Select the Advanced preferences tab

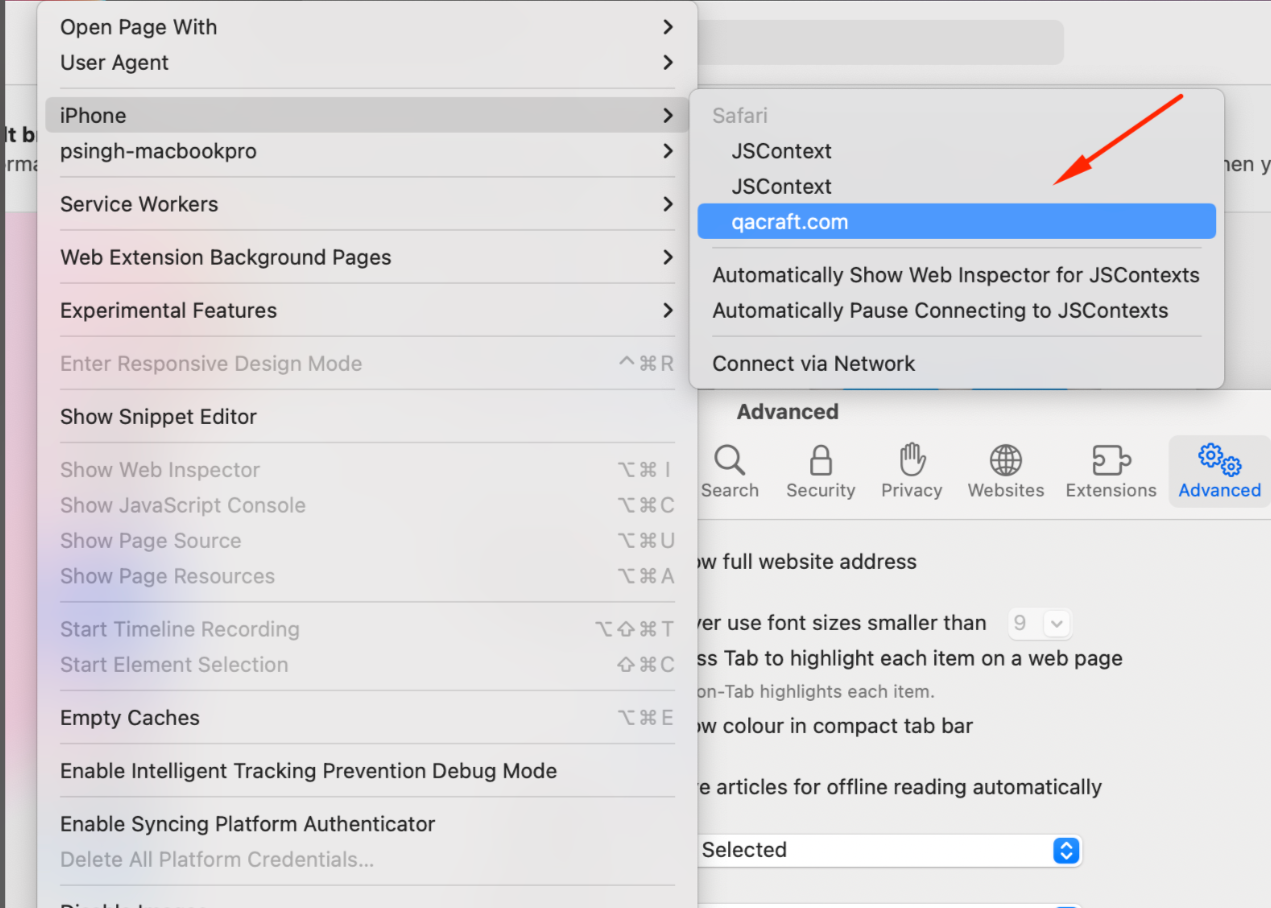[1219, 470]
